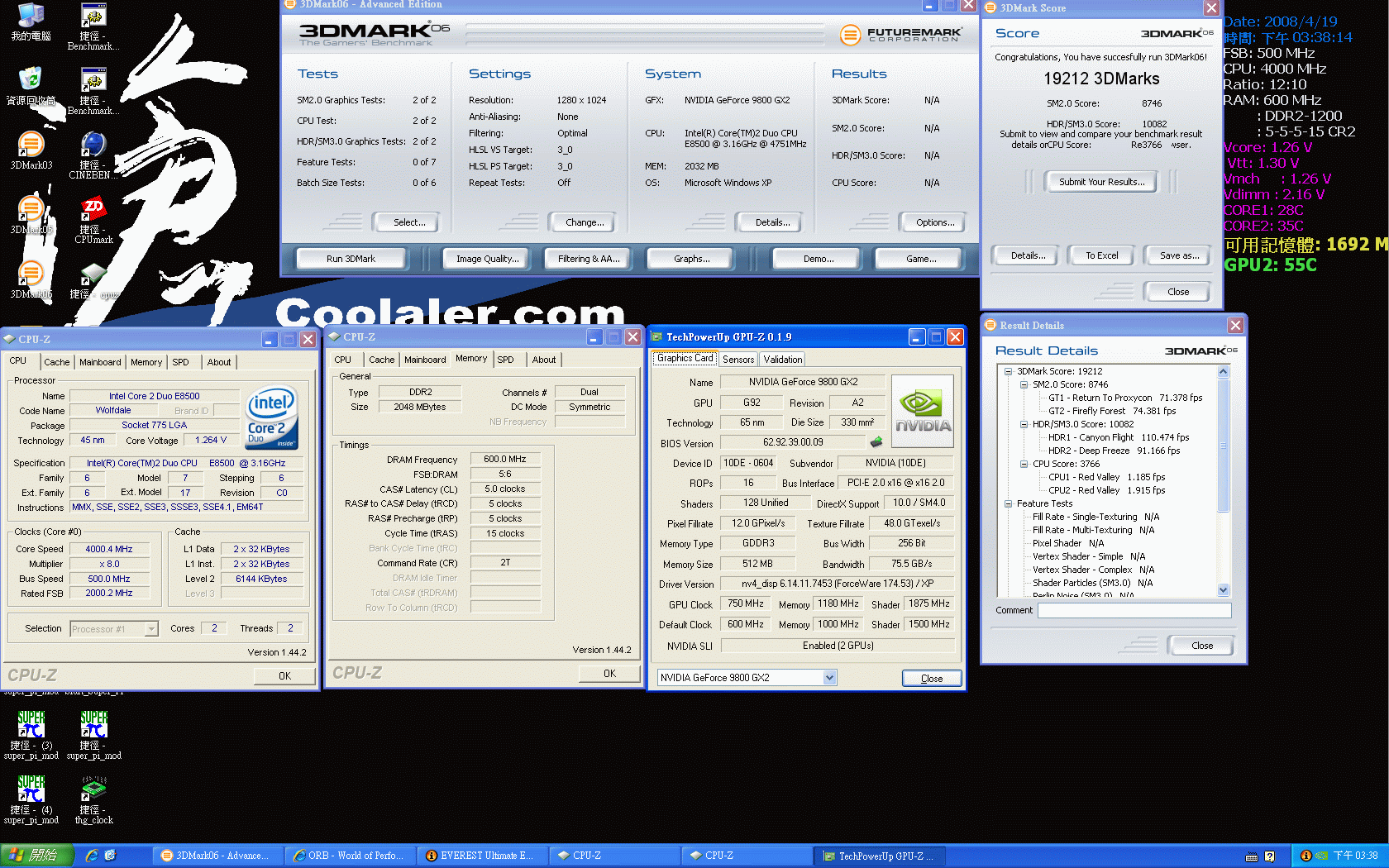1389x868 pixels.
Task: Collapse the Feature Tests tree node
Action: [1008, 503]
